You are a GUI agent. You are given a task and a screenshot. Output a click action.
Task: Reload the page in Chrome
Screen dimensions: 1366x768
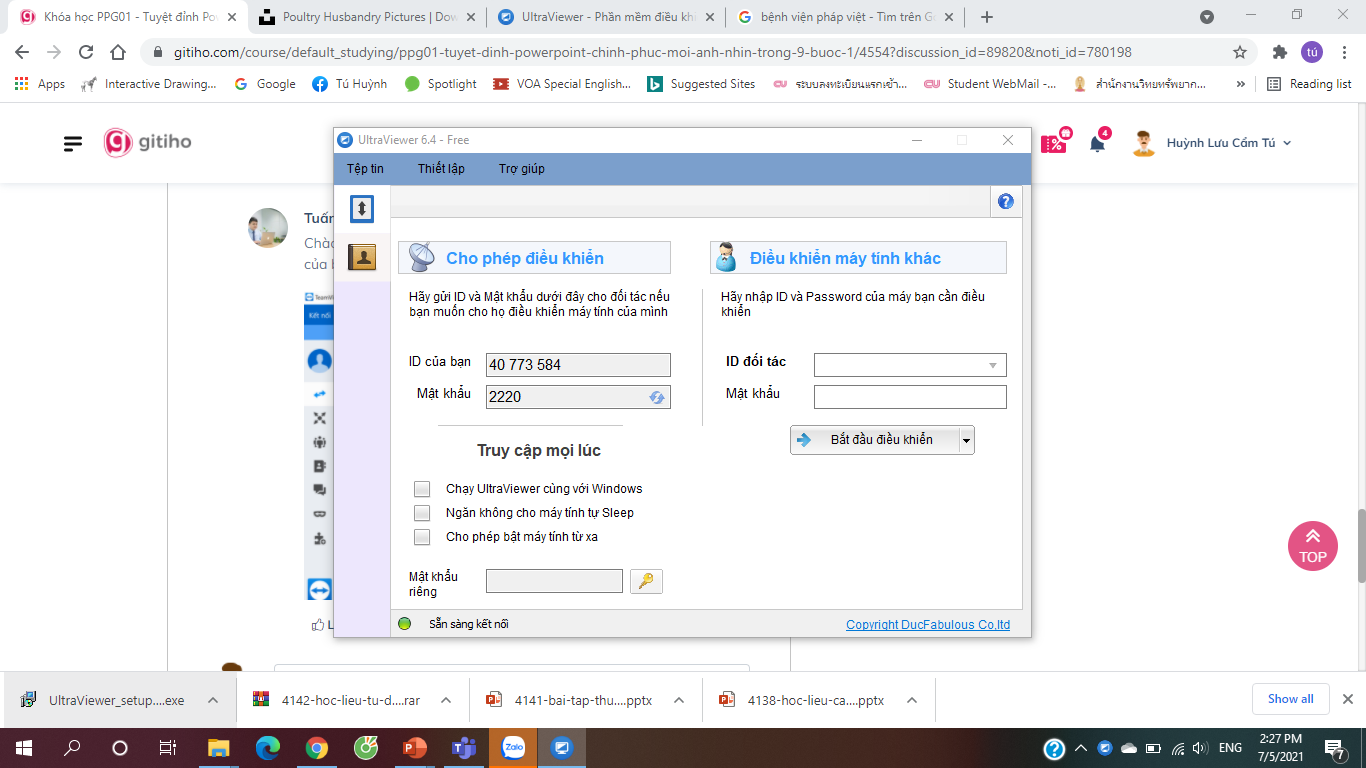(x=86, y=52)
